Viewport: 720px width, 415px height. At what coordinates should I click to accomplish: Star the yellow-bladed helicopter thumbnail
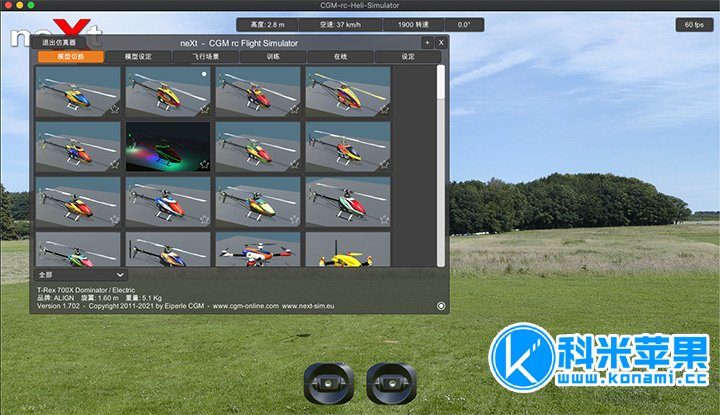384,109
